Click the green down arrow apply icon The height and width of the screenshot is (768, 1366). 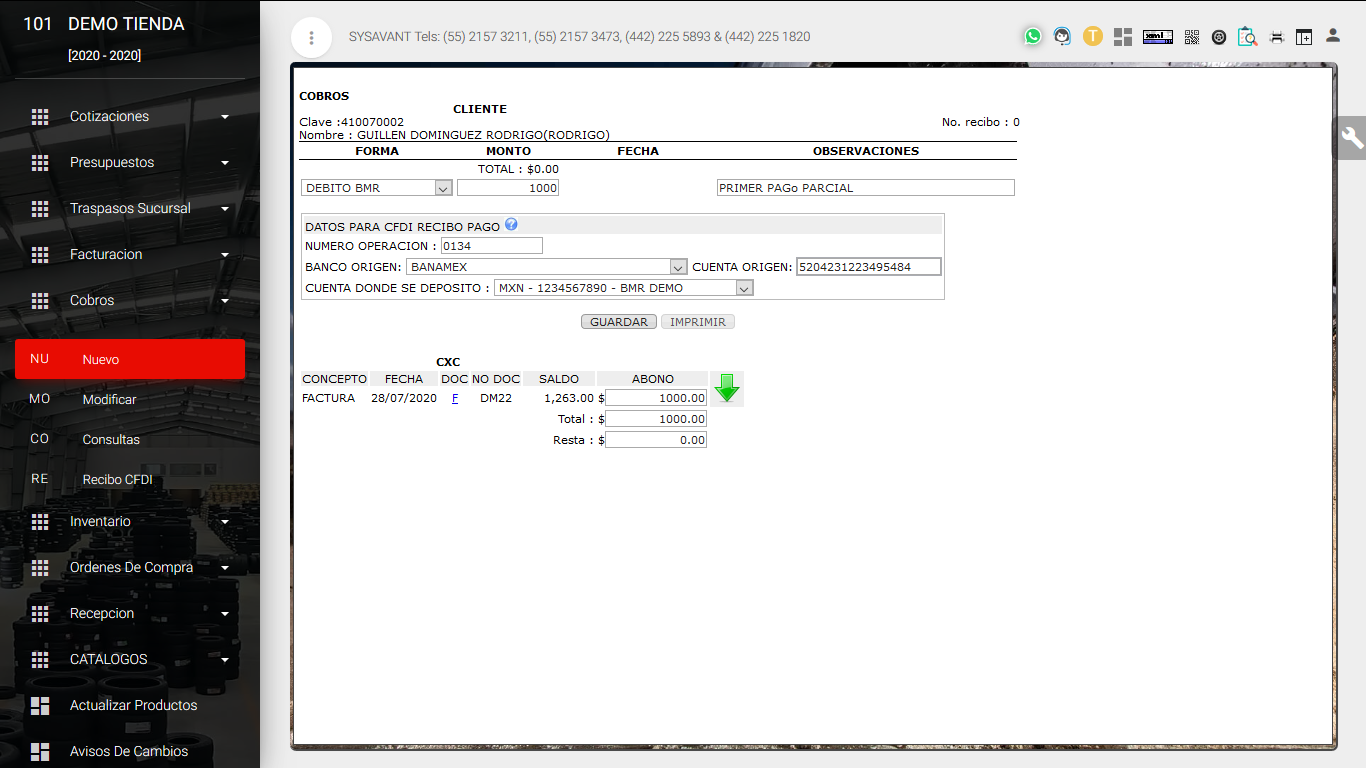click(727, 388)
